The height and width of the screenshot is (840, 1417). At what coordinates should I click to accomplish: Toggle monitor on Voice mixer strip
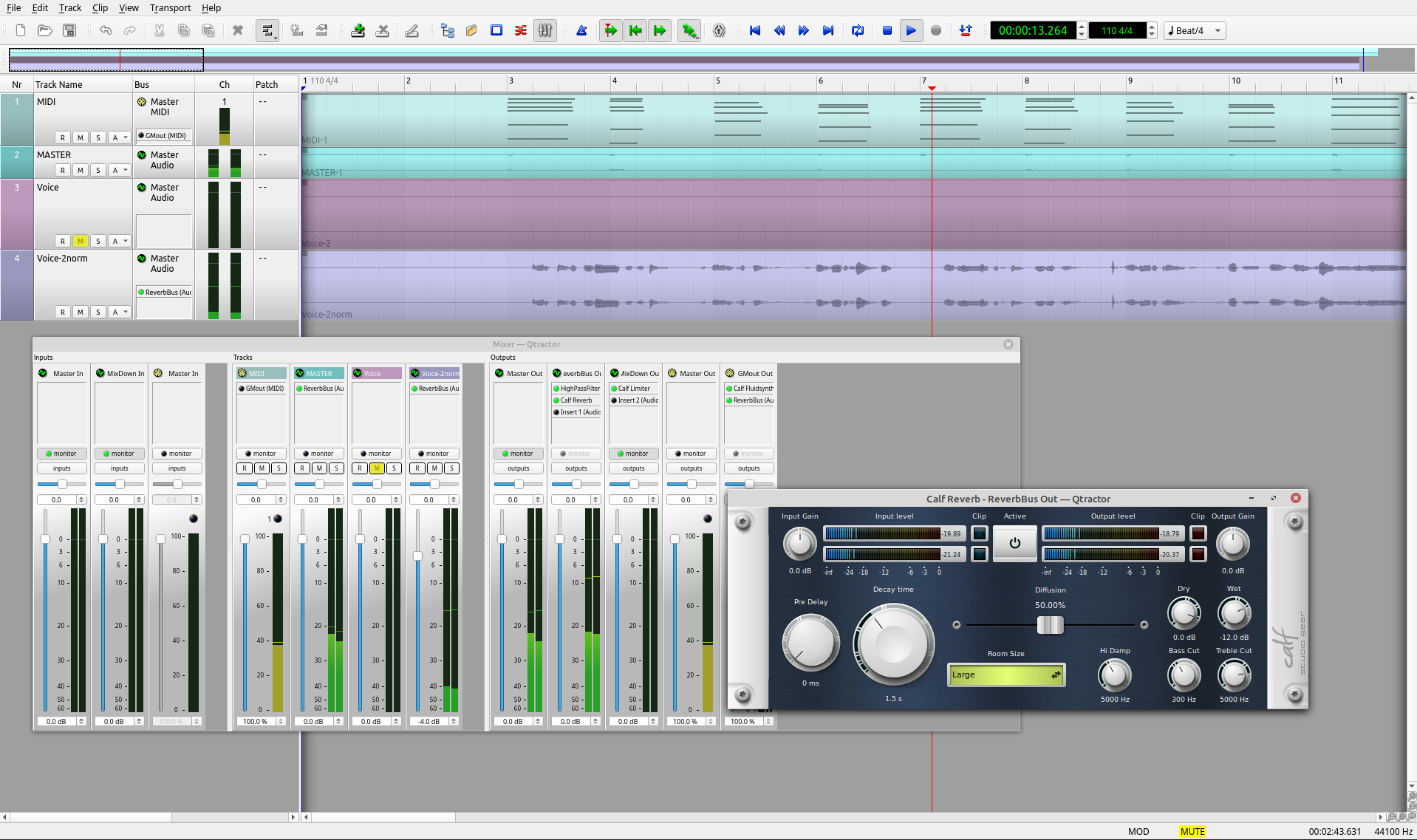[377, 454]
